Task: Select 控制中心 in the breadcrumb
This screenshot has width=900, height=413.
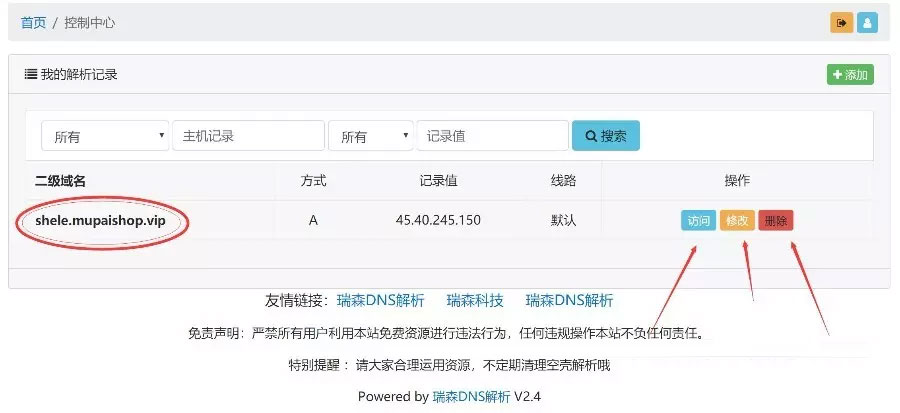Action: [92, 21]
